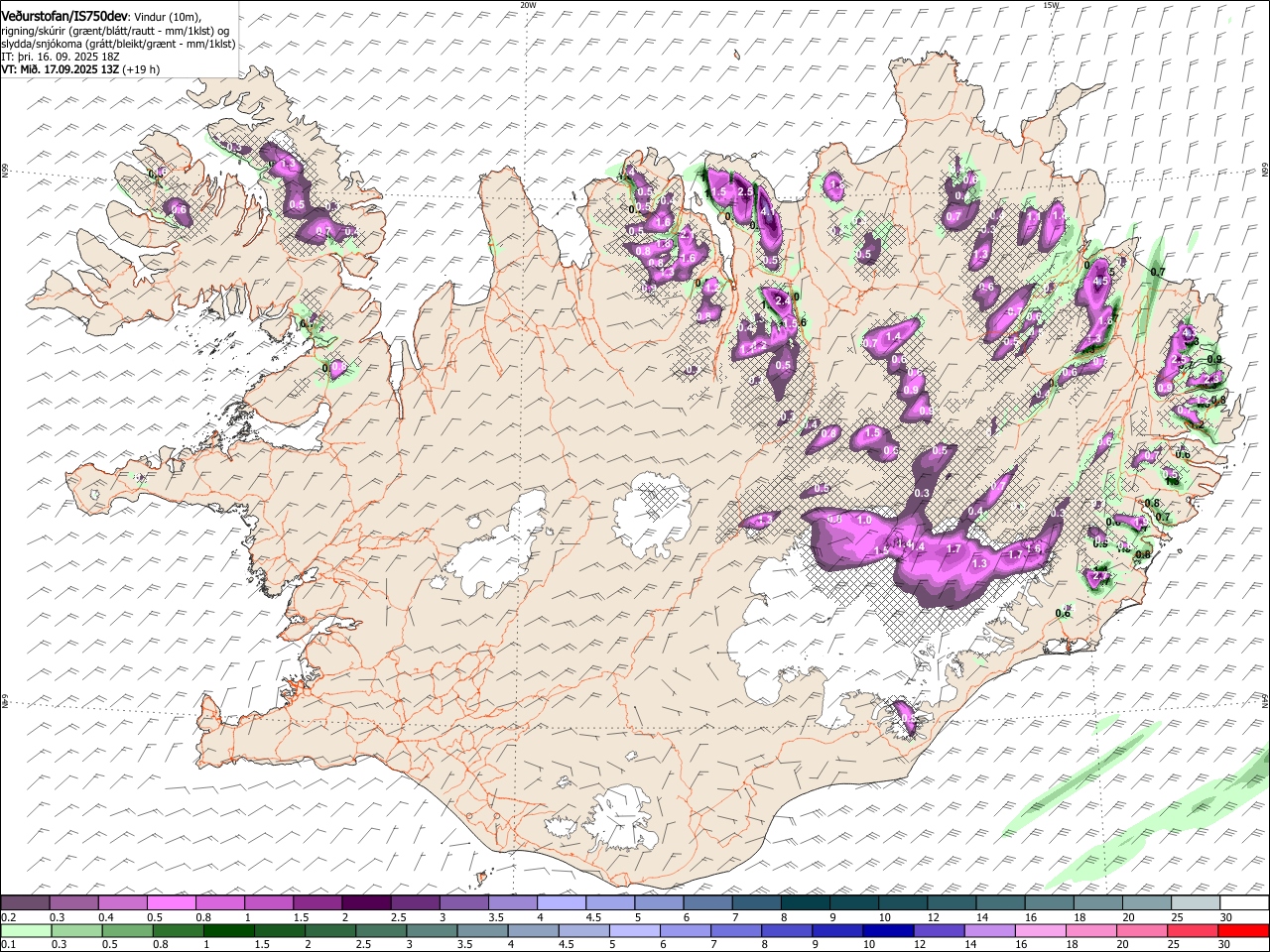Select top legend row swatch labeled 0.5
This screenshot has height=952, width=1270.
[x=171, y=902]
